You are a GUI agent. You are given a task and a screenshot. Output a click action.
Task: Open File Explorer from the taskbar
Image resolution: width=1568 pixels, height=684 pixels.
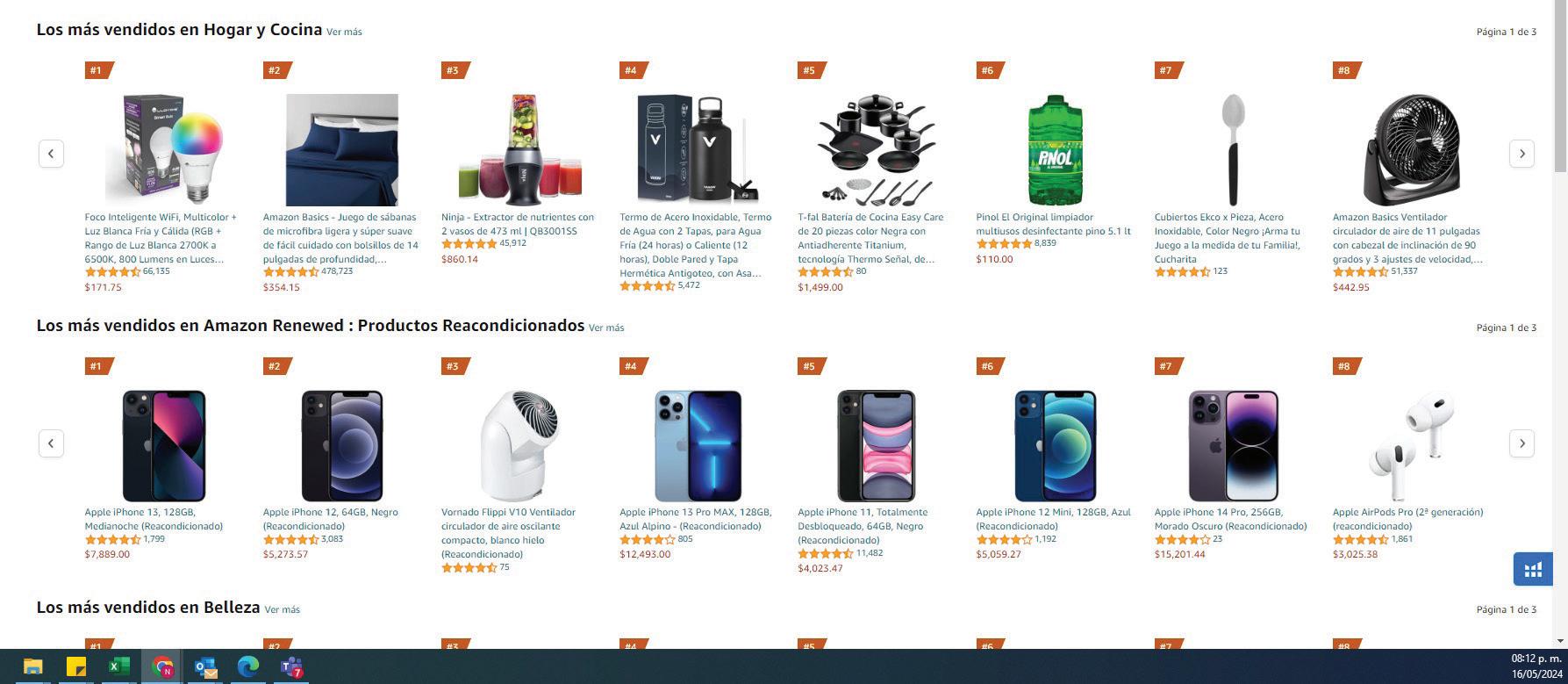[x=32, y=667]
